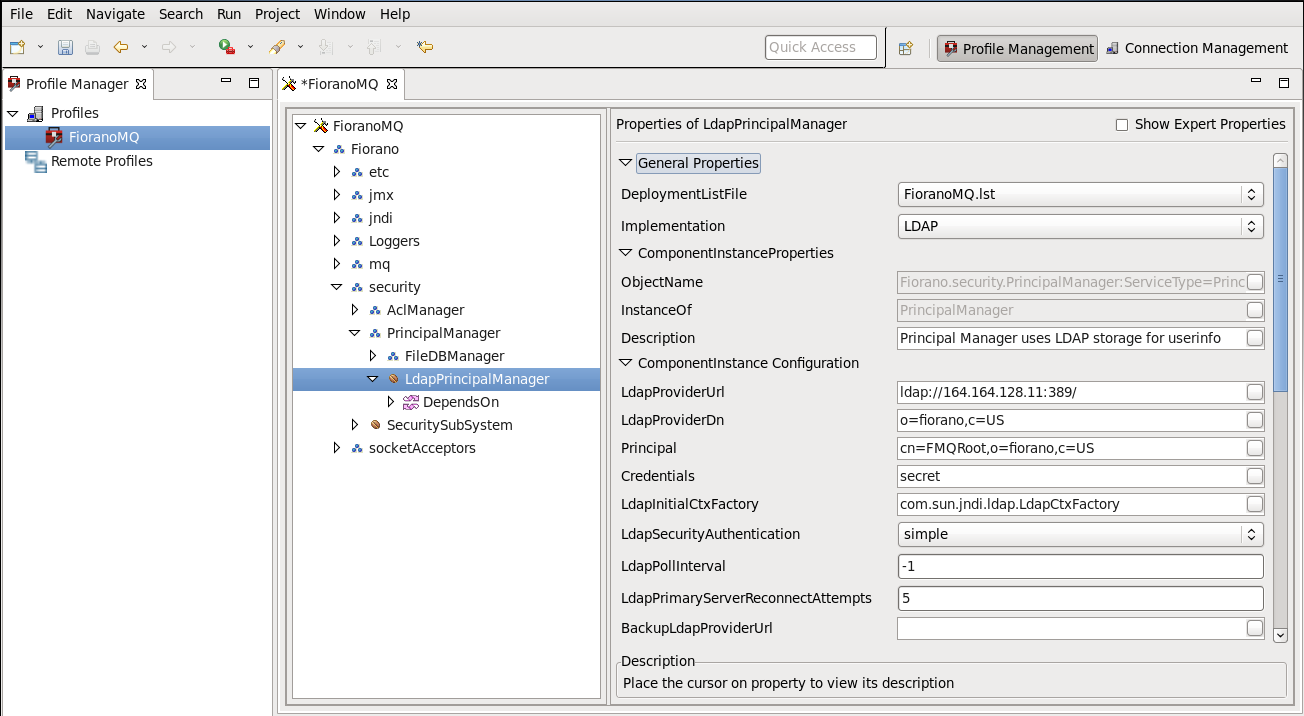Click the Previous Annotation toolbar icon

(x=372, y=47)
